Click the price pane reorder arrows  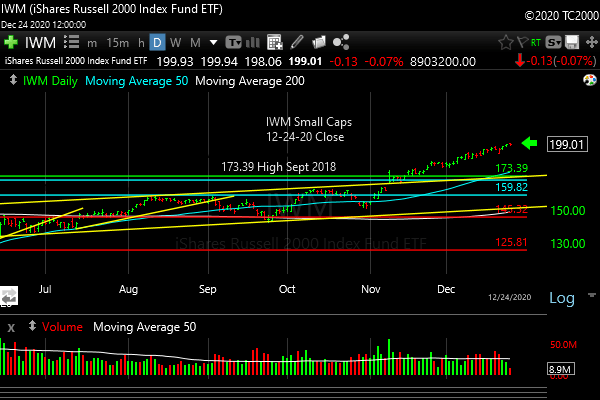coord(13,80)
